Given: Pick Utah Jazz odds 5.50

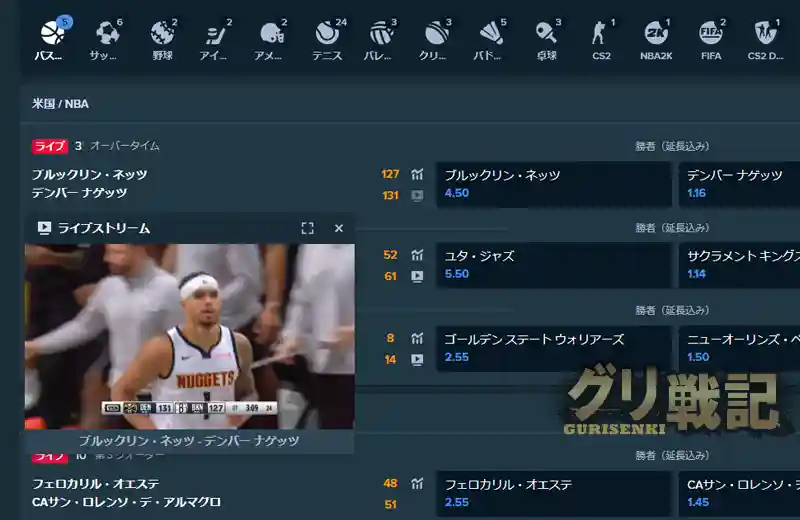Looking at the screenshot, I should click(x=553, y=265).
